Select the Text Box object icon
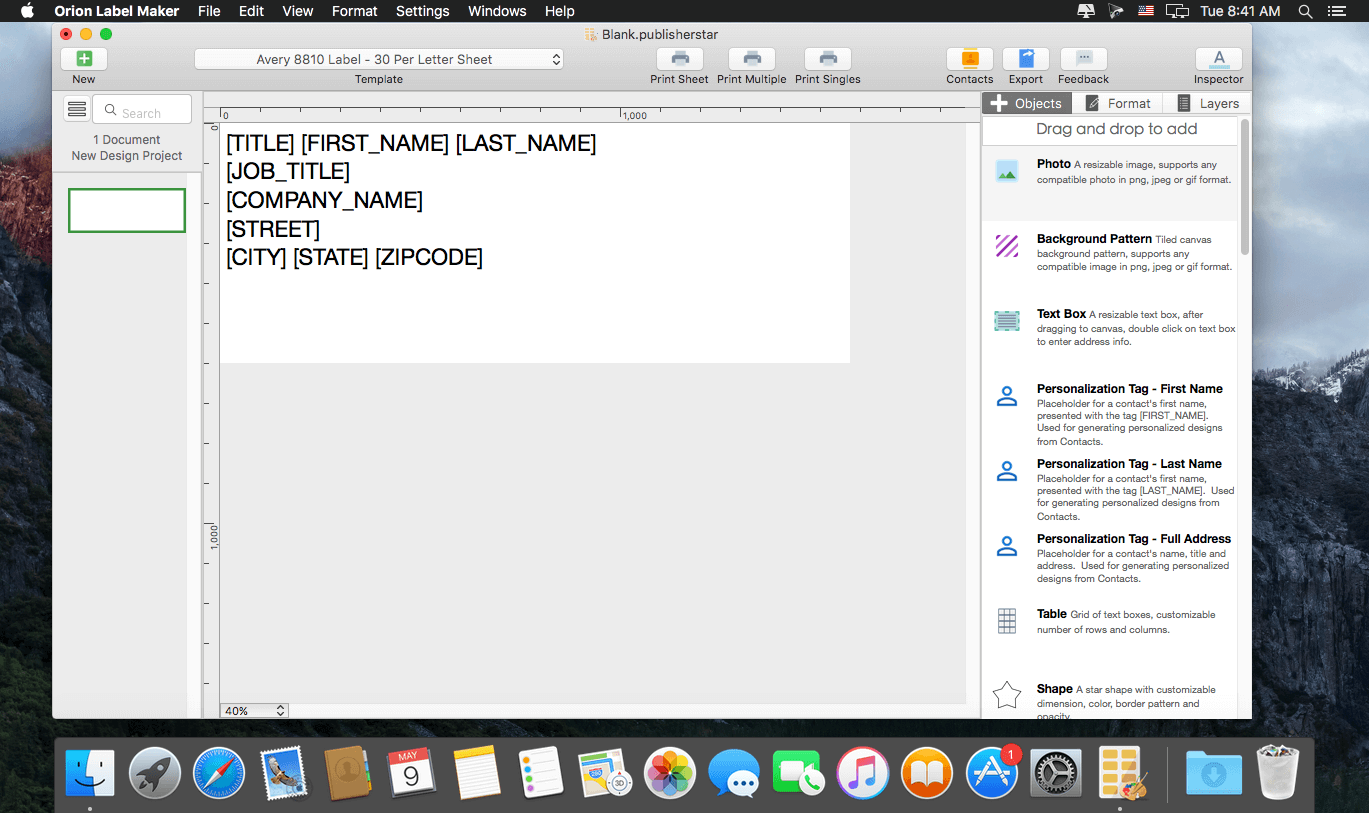Image resolution: width=1369 pixels, height=813 pixels. tap(1007, 321)
